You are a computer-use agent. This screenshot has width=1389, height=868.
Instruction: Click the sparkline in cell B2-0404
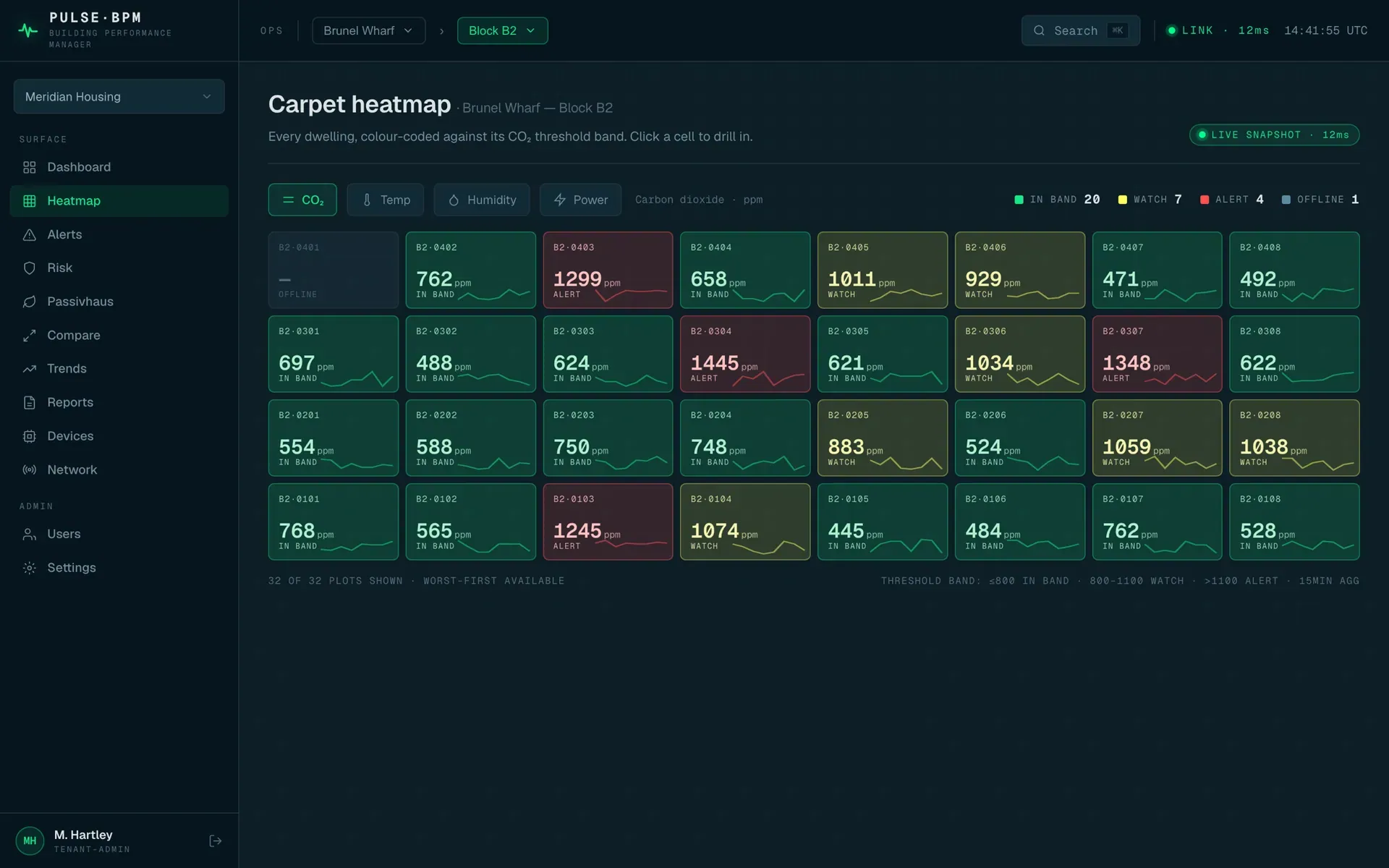(x=768, y=296)
